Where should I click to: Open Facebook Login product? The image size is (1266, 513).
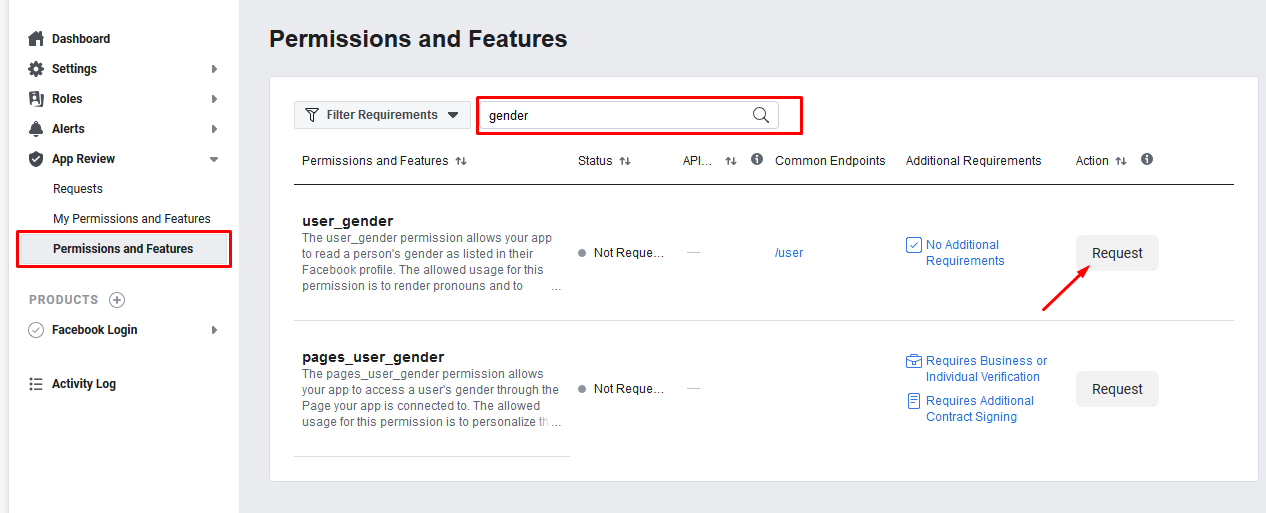click(x=95, y=330)
